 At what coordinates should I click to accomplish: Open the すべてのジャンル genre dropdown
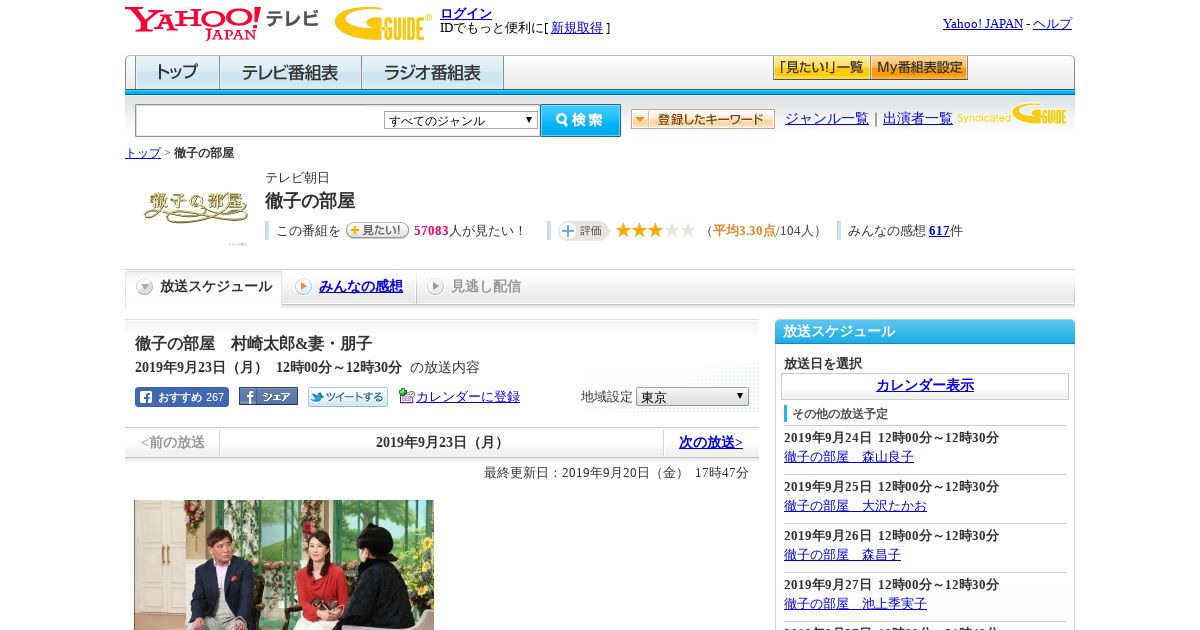pos(461,120)
